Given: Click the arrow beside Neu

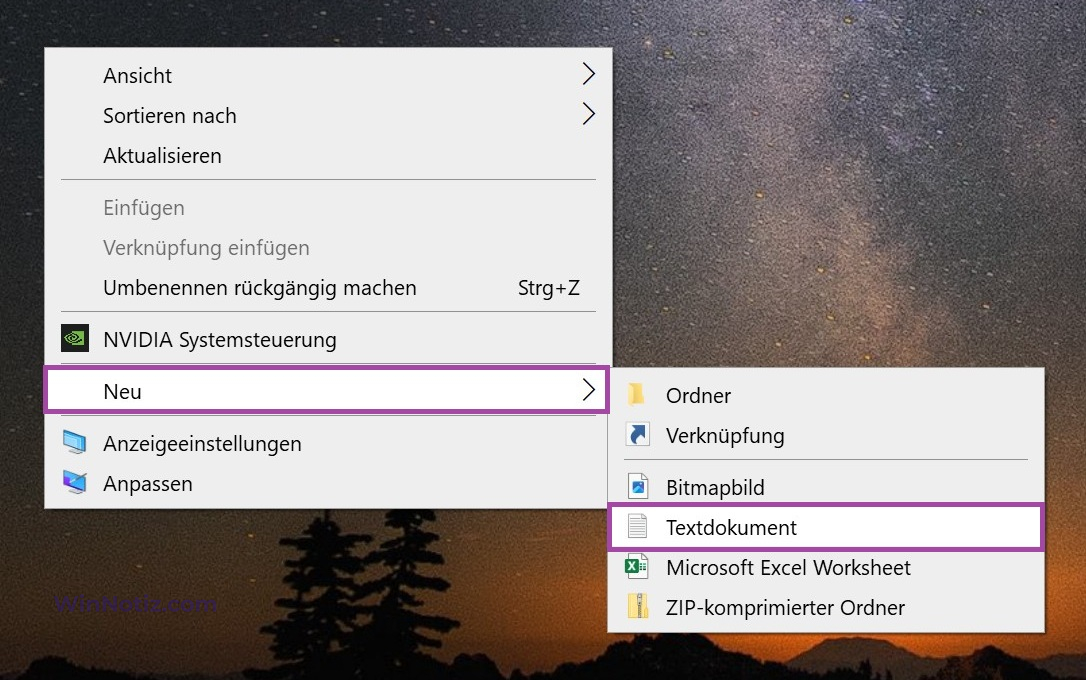Looking at the screenshot, I should click(588, 391).
